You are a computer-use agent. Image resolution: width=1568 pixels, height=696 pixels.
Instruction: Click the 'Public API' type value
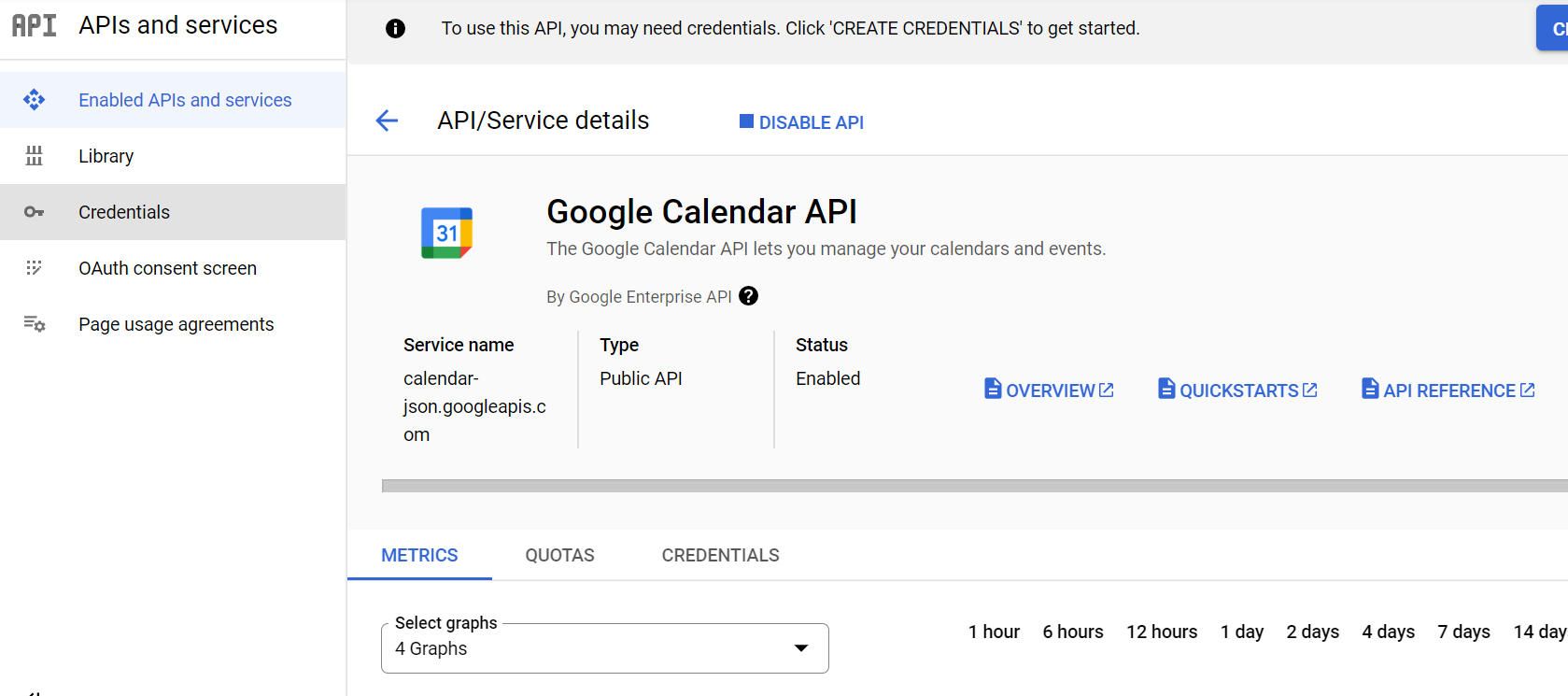(641, 378)
